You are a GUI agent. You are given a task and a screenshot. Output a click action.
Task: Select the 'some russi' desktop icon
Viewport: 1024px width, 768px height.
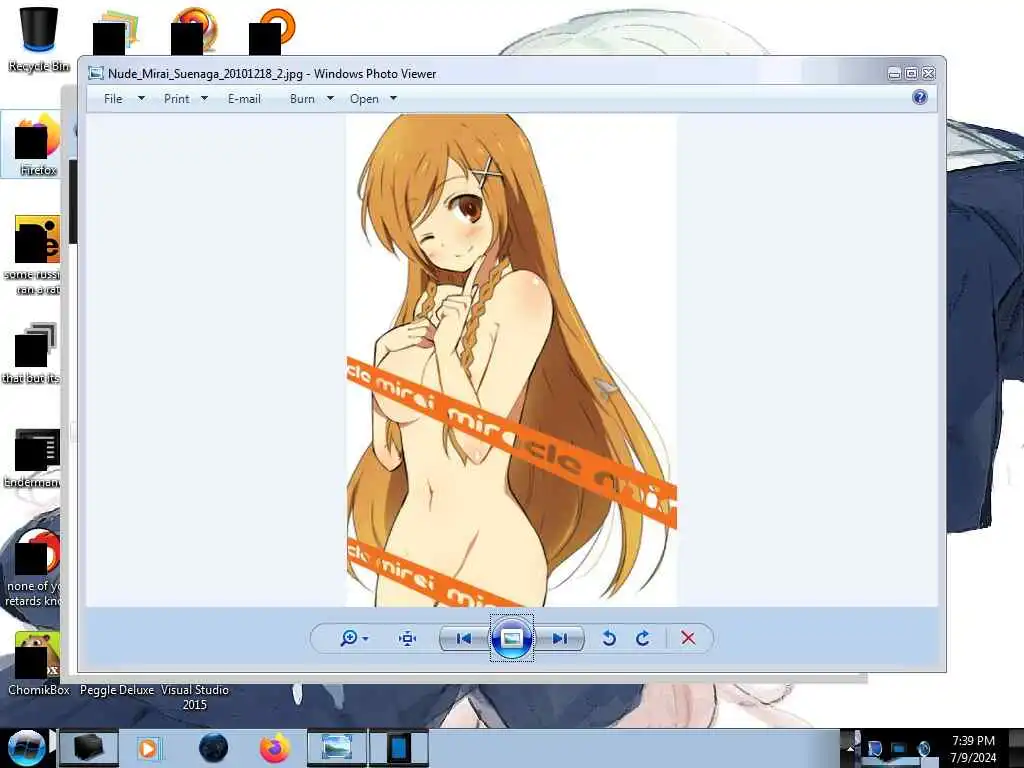coord(34,255)
